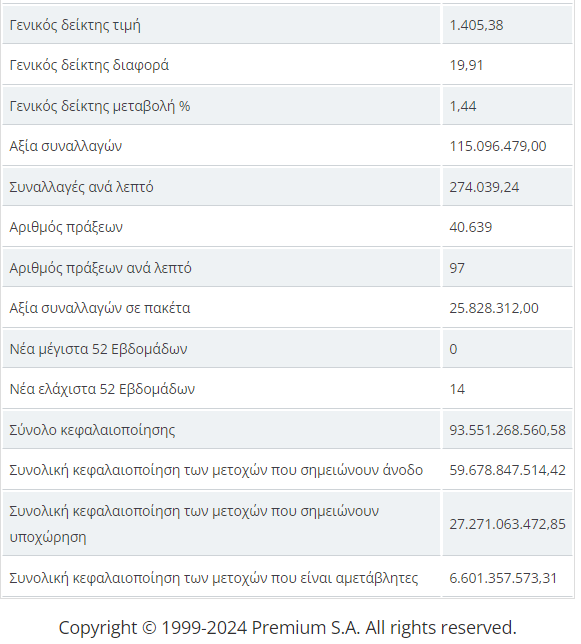The height and width of the screenshot is (644, 581).
Task: Click the turnover value 115.096.479,00
Action: 498,146
